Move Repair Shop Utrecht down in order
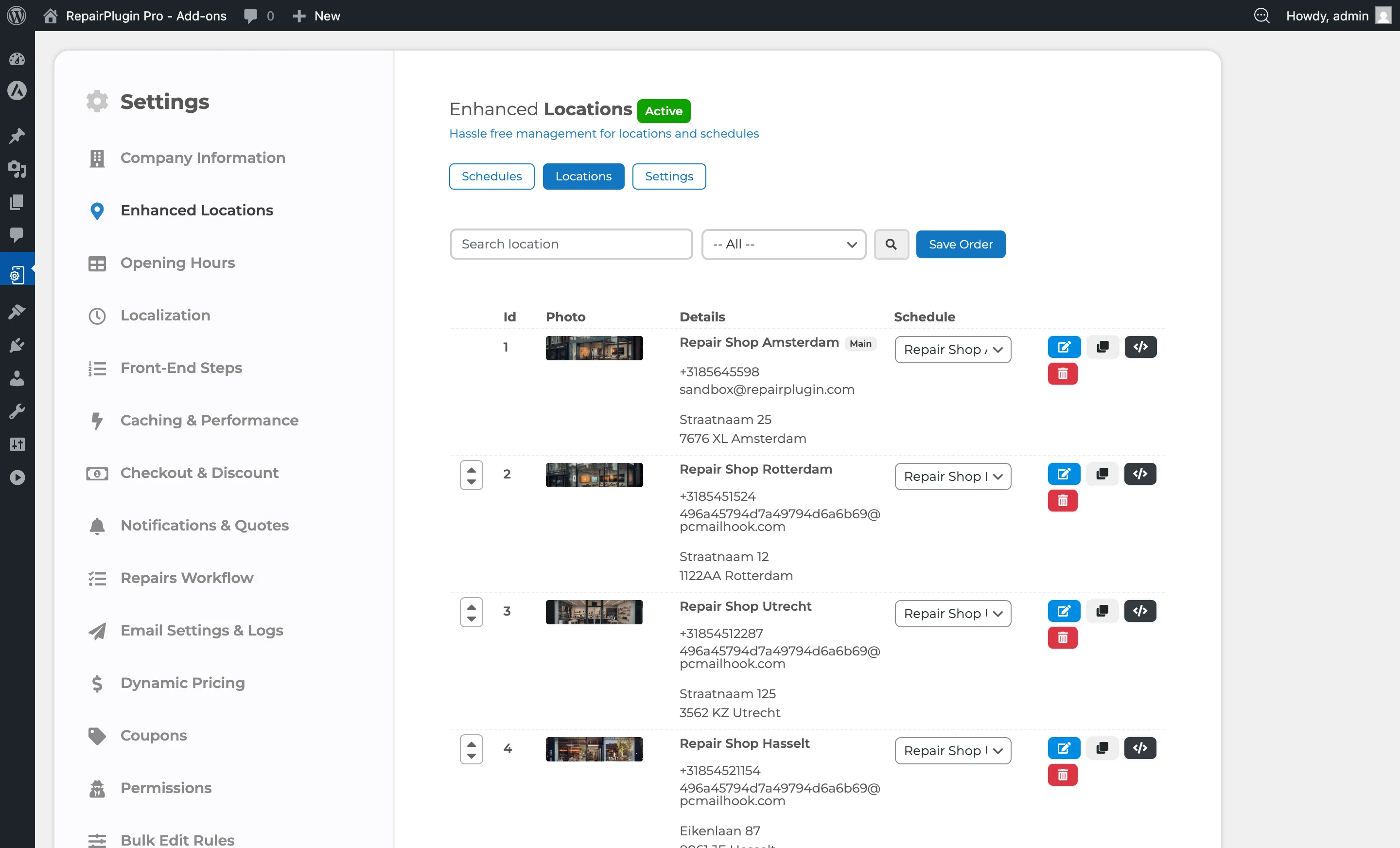 point(471,618)
